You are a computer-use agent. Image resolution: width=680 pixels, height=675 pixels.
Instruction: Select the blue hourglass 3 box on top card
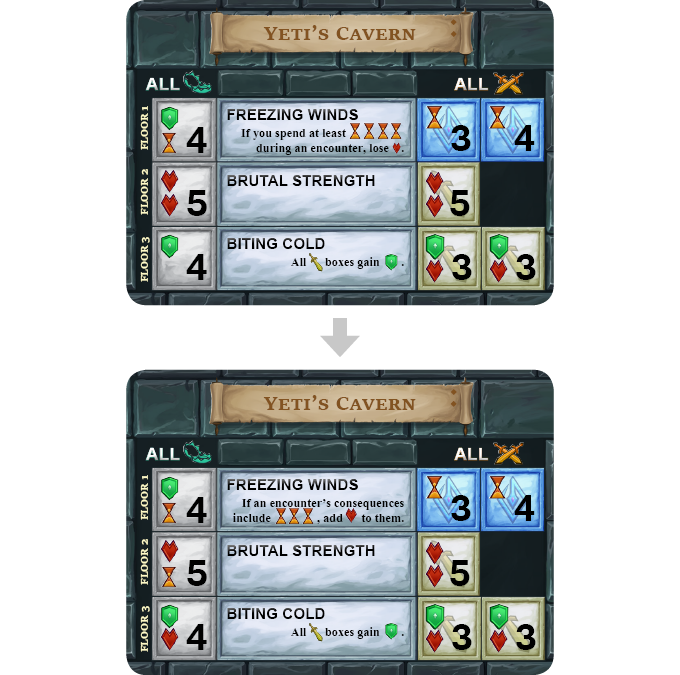point(448,130)
